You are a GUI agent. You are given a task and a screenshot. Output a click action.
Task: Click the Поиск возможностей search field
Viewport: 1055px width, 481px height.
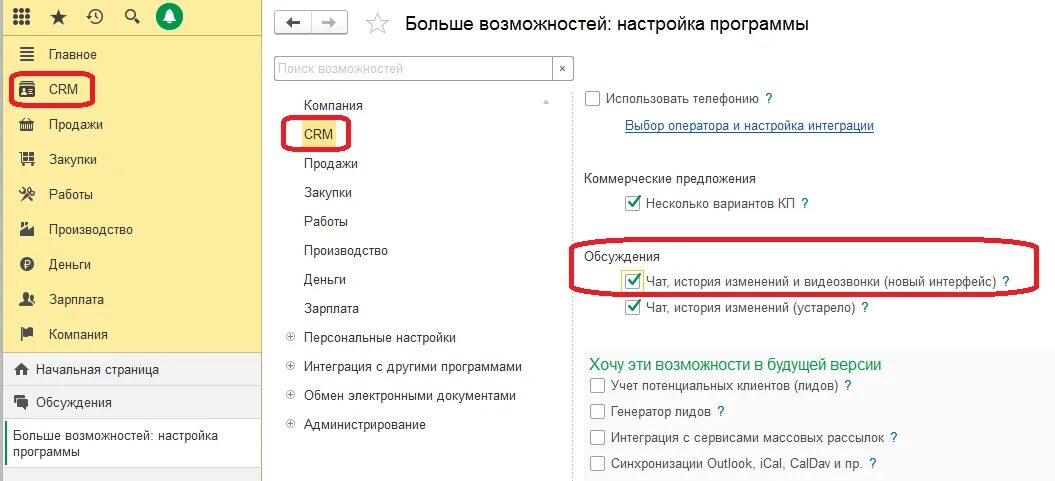(413, 69)
